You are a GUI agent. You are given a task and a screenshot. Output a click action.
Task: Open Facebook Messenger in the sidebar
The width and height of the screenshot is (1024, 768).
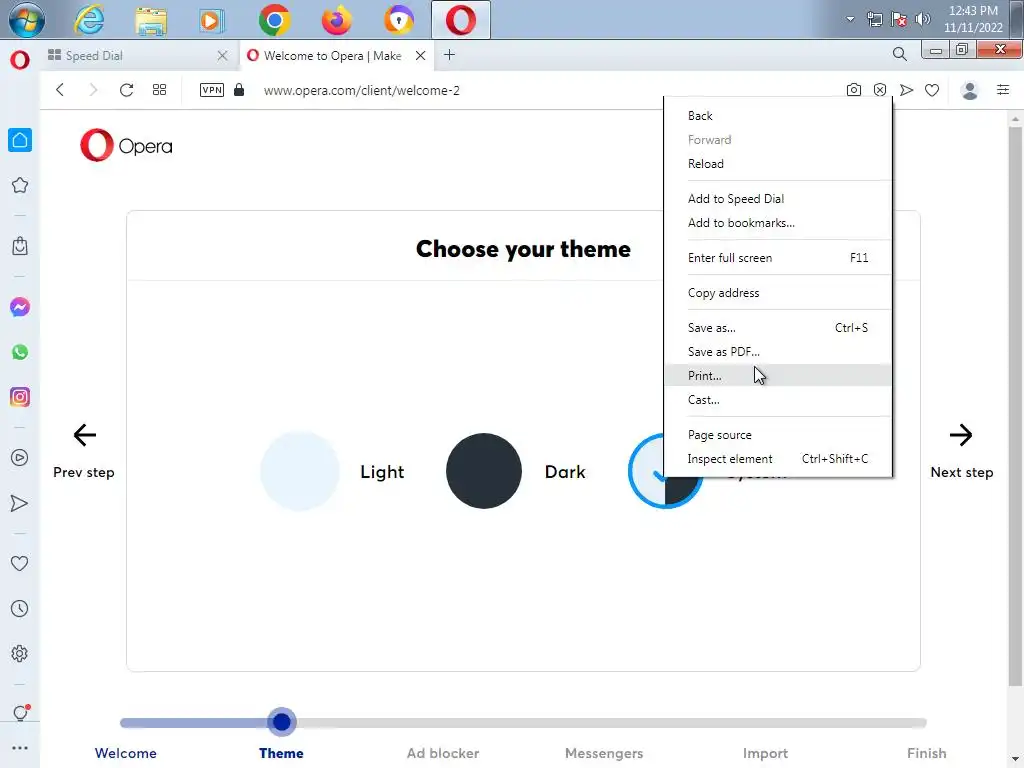pyautogui.click(x=20, y=307)
